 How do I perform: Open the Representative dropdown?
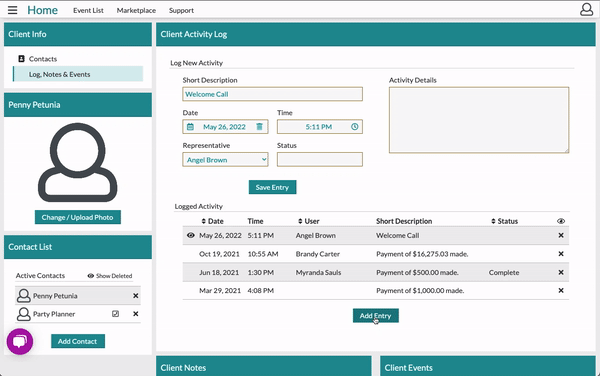click(225, 160)
